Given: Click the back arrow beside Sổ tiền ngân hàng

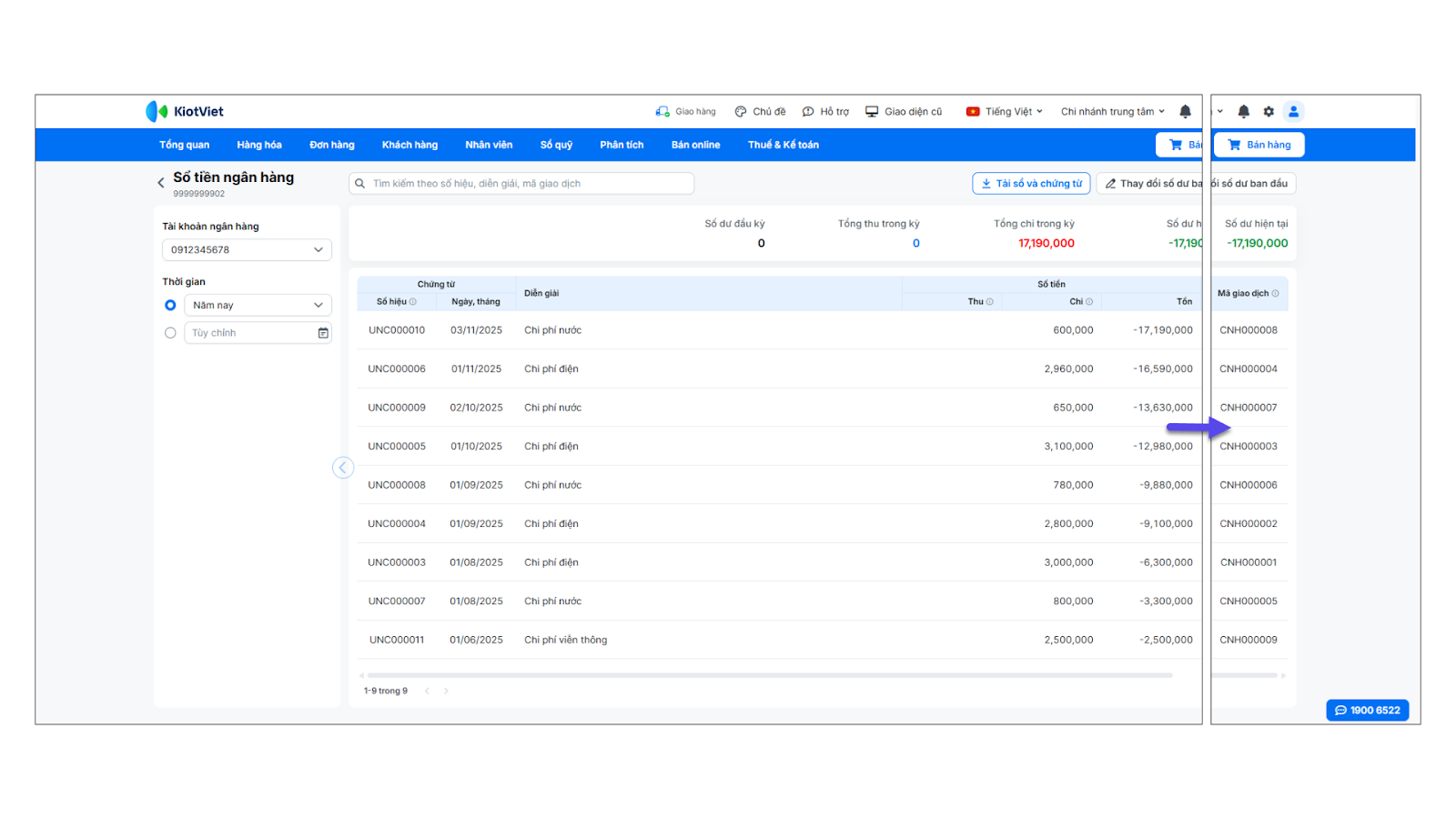Looking at the screenshot, I should pyautogui.click(x=161, y=183).
